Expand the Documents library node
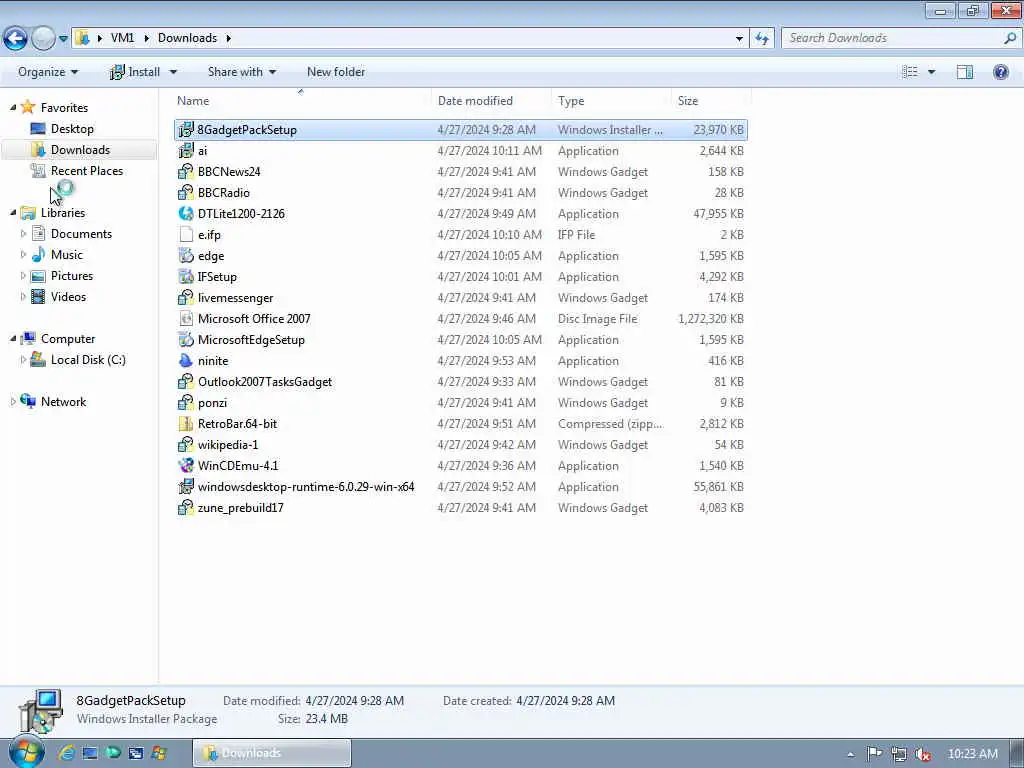 (24, 233)
